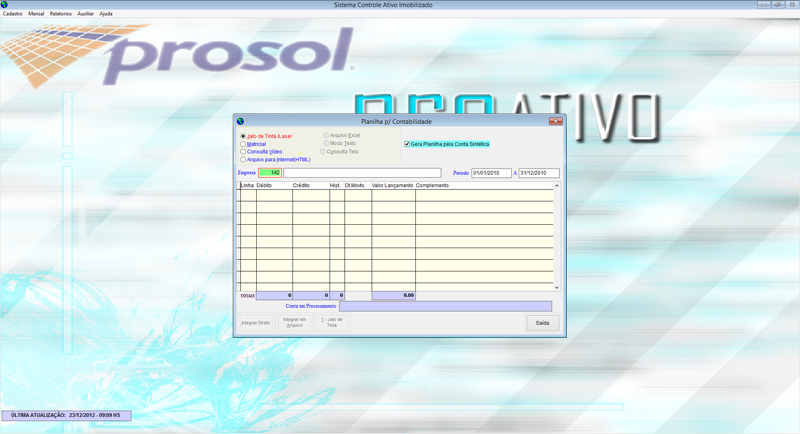Click the 1 - Jato de Tinta button
800x434 pixels.
332,323
